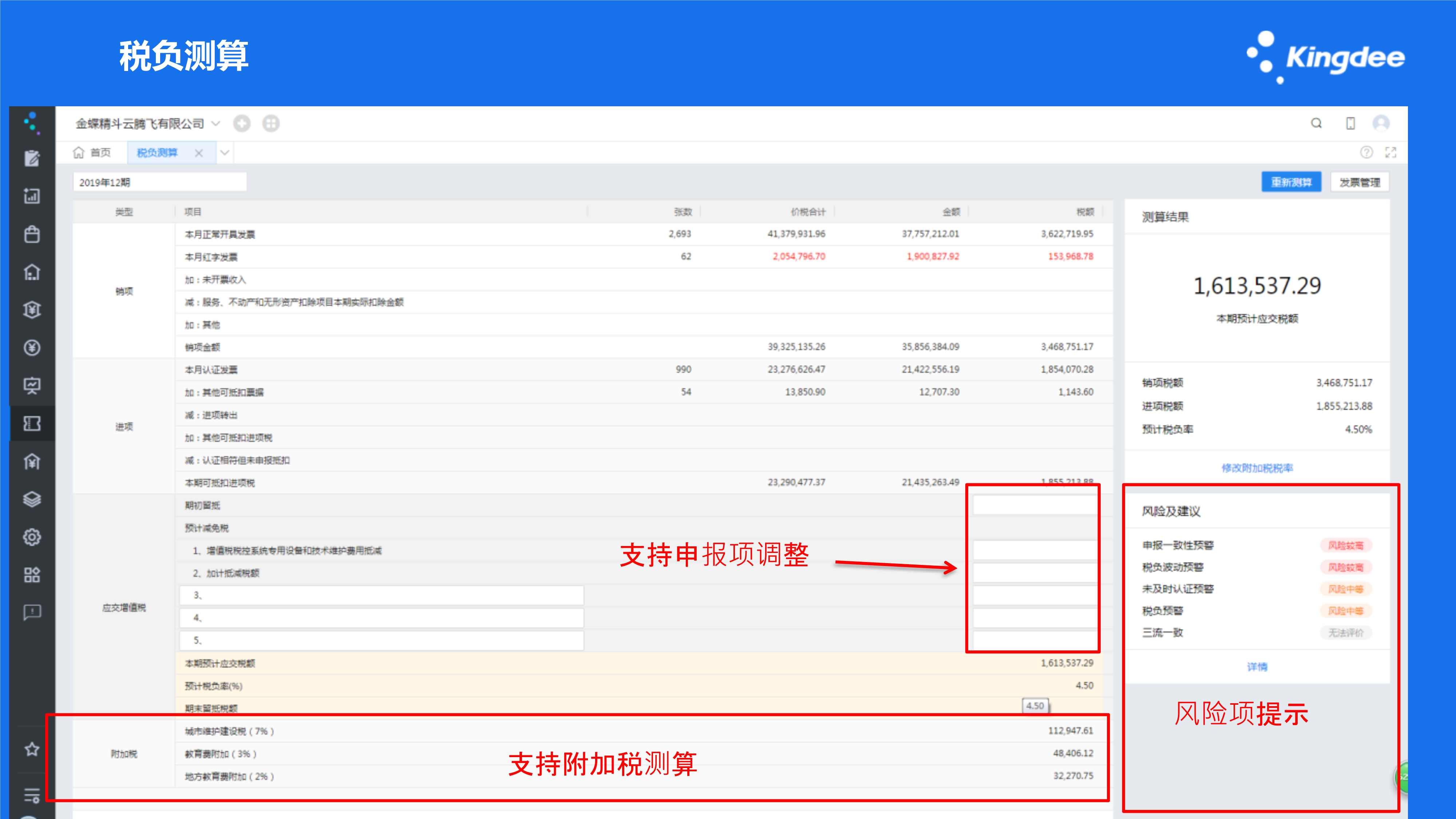1456x819 pixels.
Task: Click the round grid icon beside company name
Action: (271, 123)
